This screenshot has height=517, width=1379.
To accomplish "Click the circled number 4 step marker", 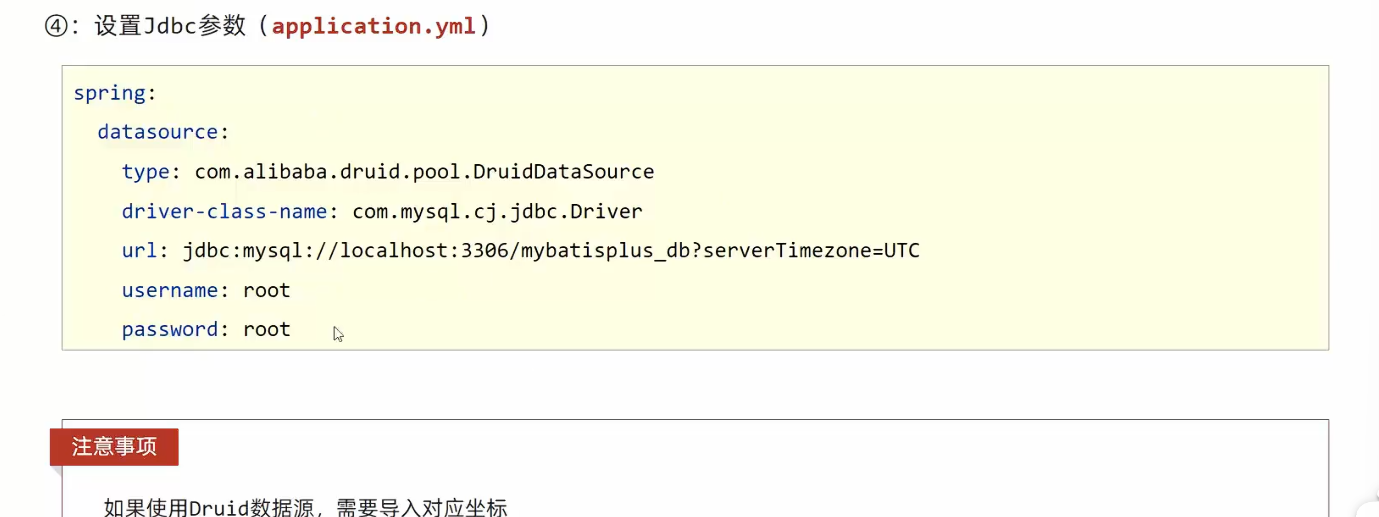I will (x=56, y=26).
